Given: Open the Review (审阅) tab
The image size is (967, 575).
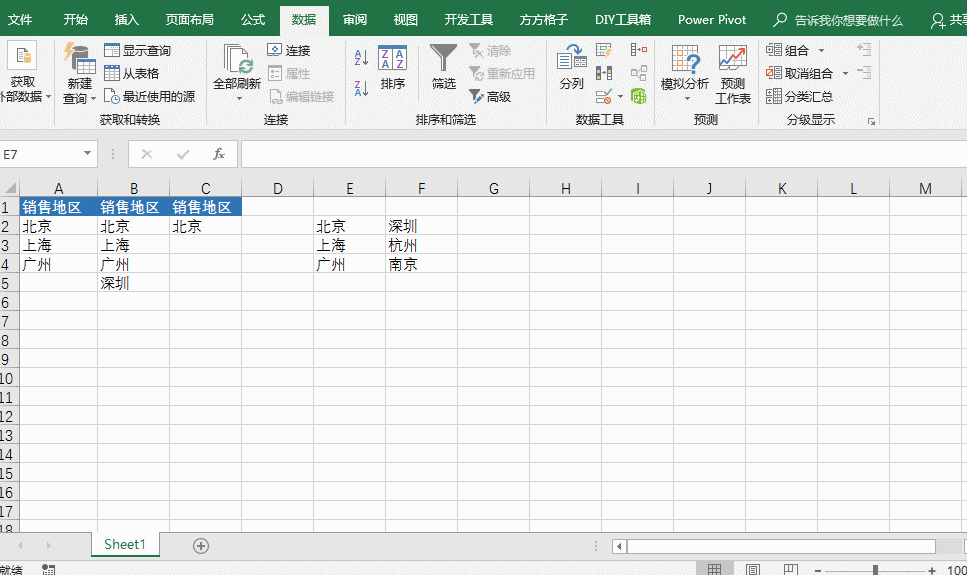Looking at the screenshot, I should pos(355,20).
